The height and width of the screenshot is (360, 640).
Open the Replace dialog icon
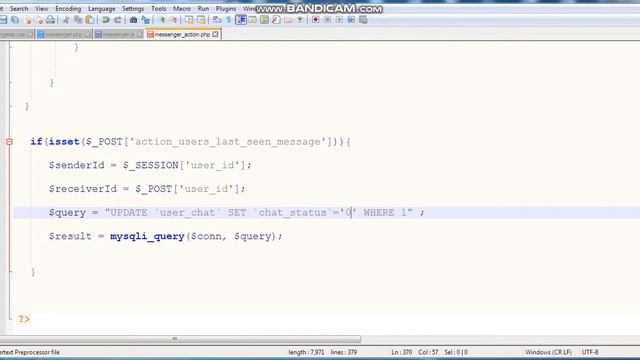(x=145, y=20)
